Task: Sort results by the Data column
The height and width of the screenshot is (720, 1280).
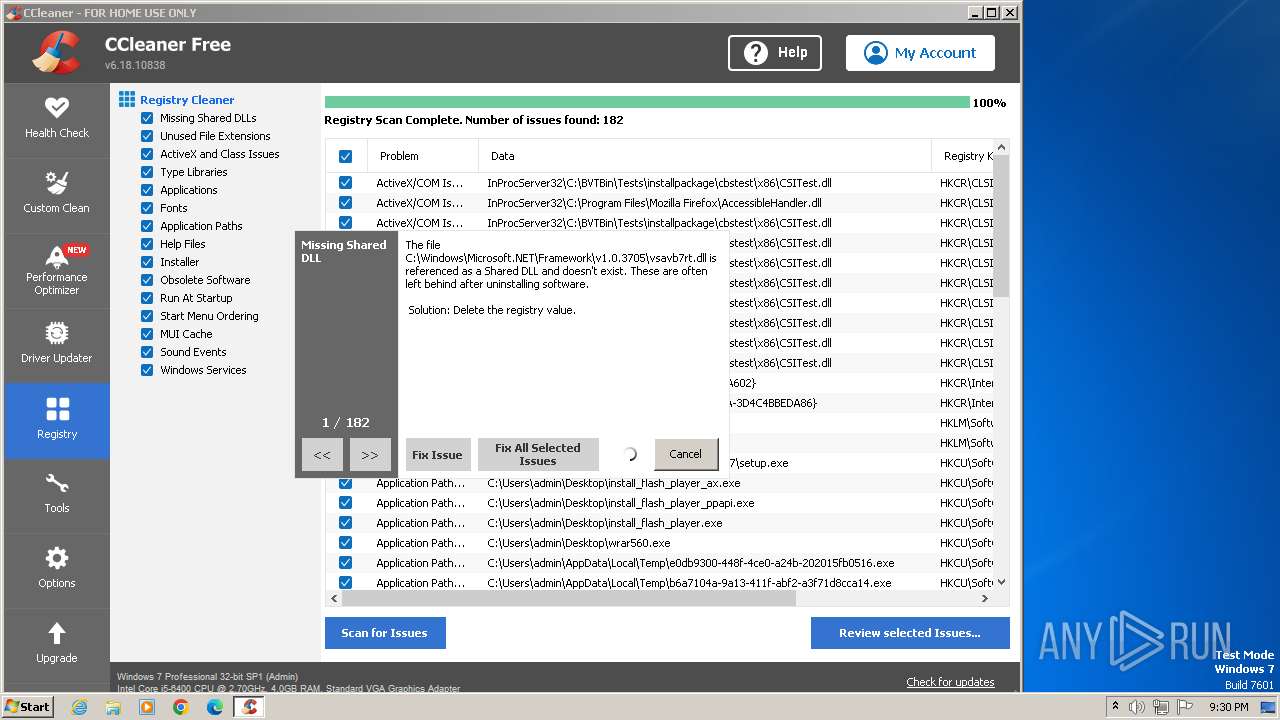Action: point(705,156)
